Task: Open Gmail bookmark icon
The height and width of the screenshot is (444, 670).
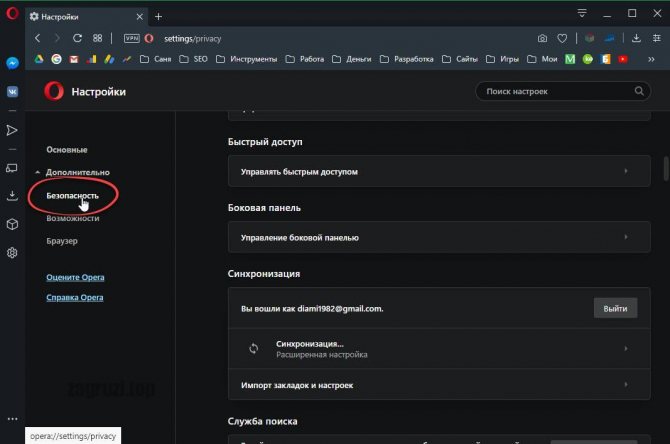Action: 74,59
